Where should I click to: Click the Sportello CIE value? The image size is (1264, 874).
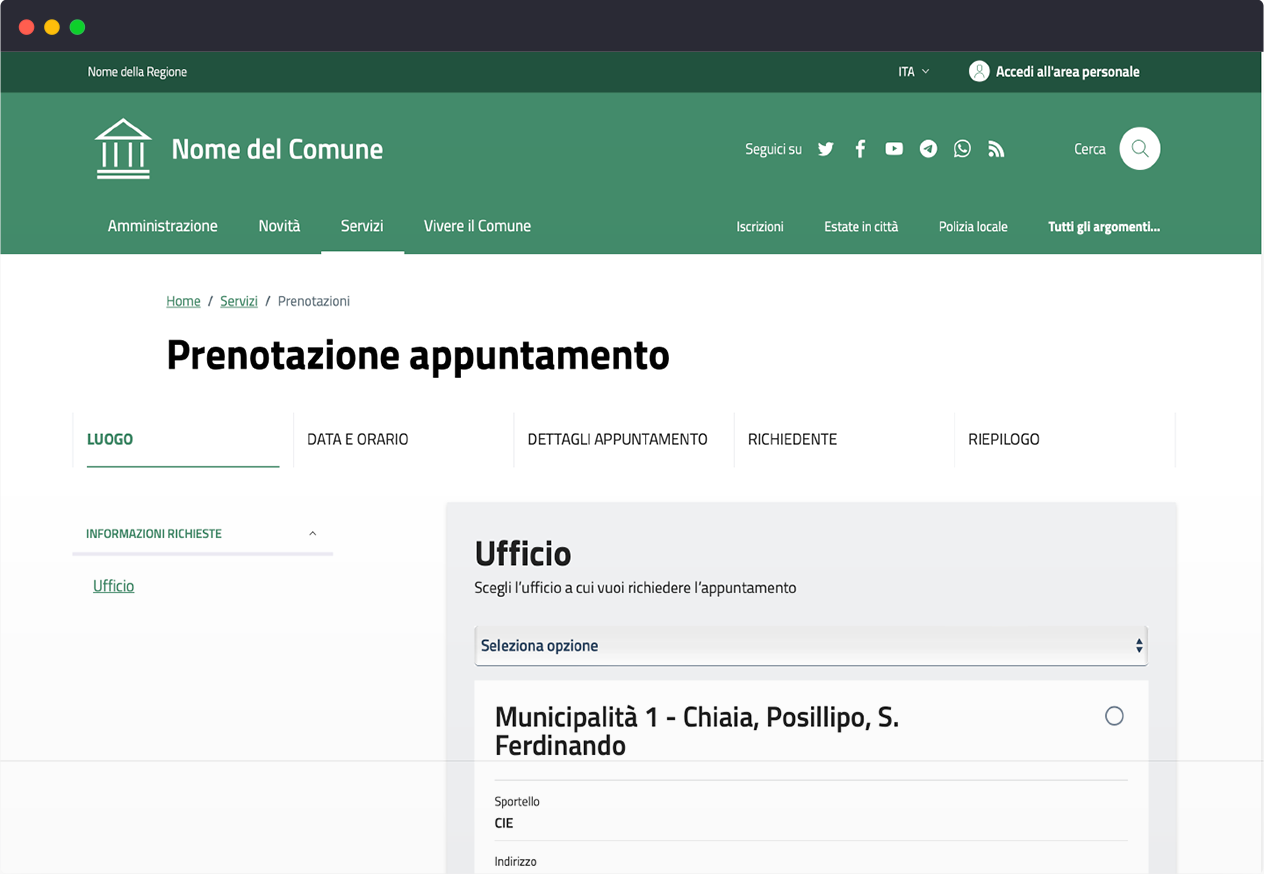pyautogui.click(x=504, y=823)
